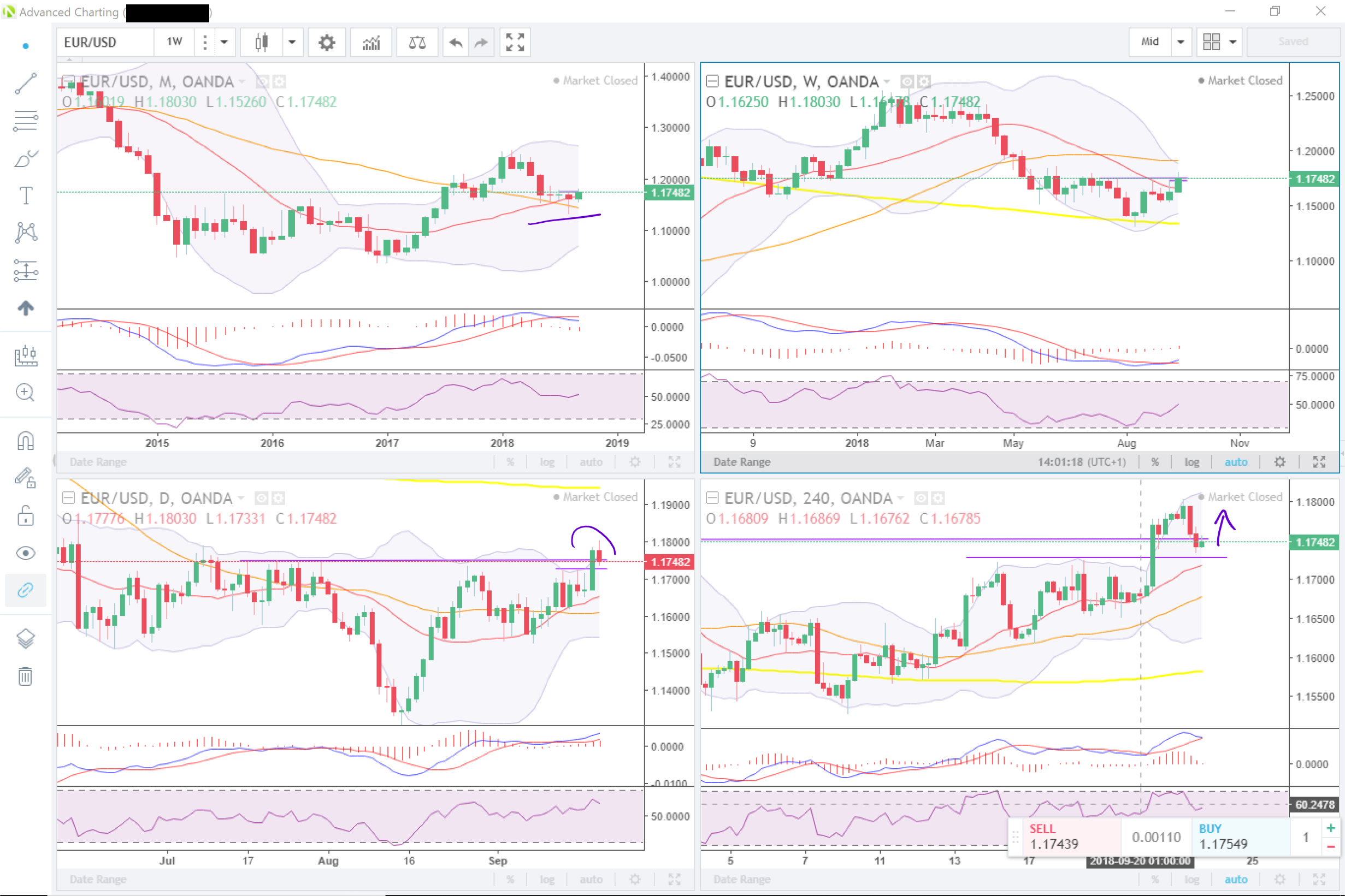
Task: Select the 1W timeframe item
Action: click(174, 42)
